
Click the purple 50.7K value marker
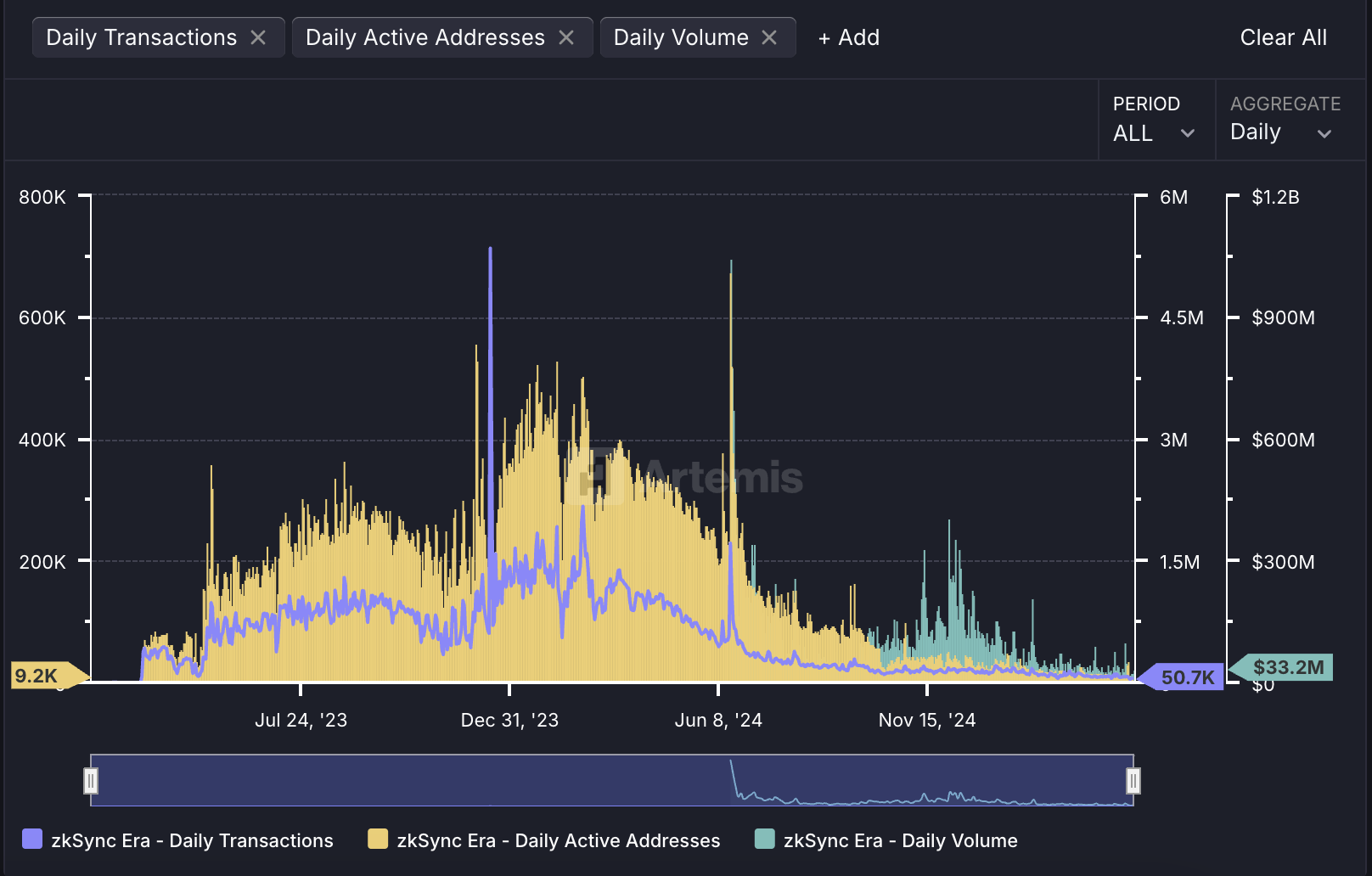pyautogui.click(x=1185, y=677)
